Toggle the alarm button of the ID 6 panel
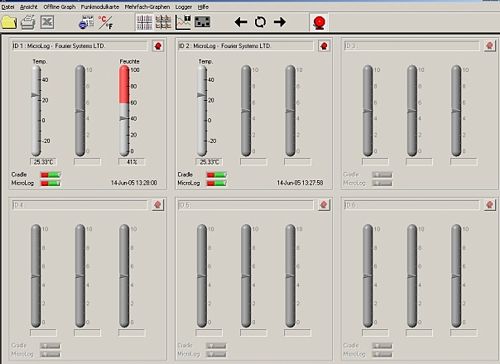Viewport: 500px width, 364px height. click(x=489, y=205)
